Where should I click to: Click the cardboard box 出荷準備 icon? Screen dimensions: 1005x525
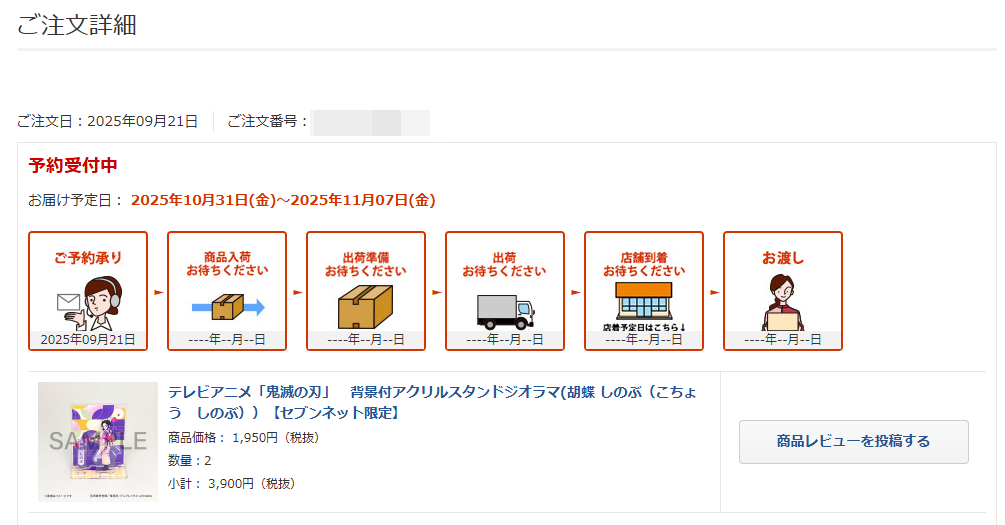[366, 306]
